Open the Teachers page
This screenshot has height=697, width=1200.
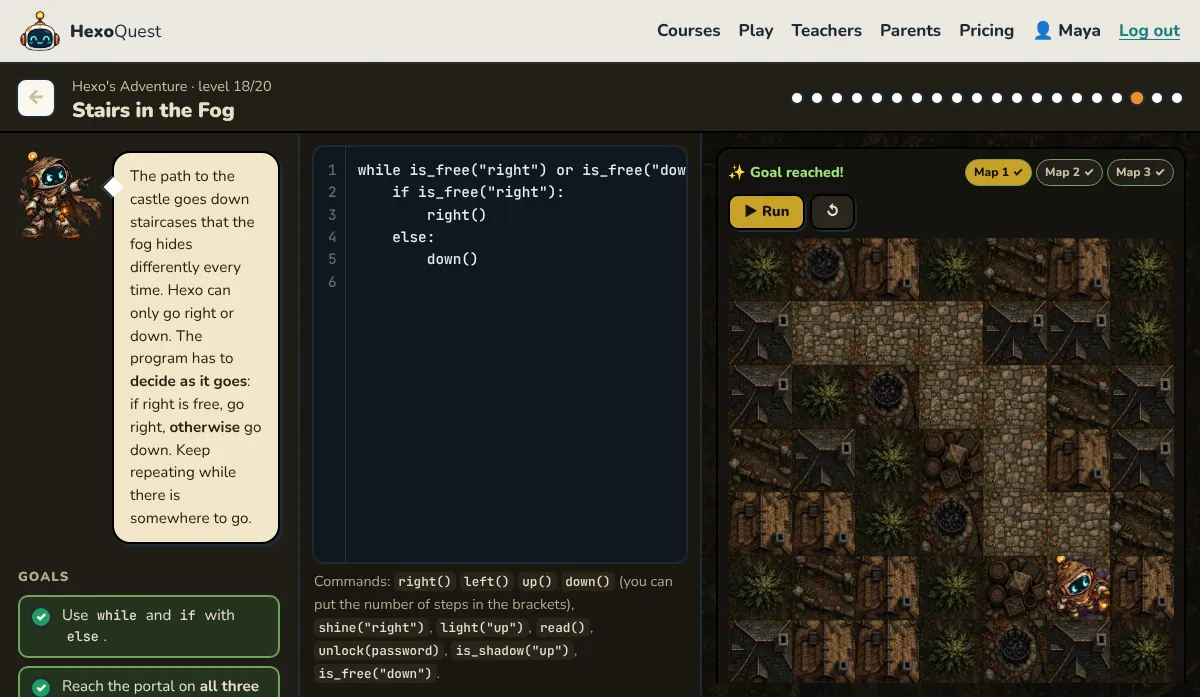826,31
